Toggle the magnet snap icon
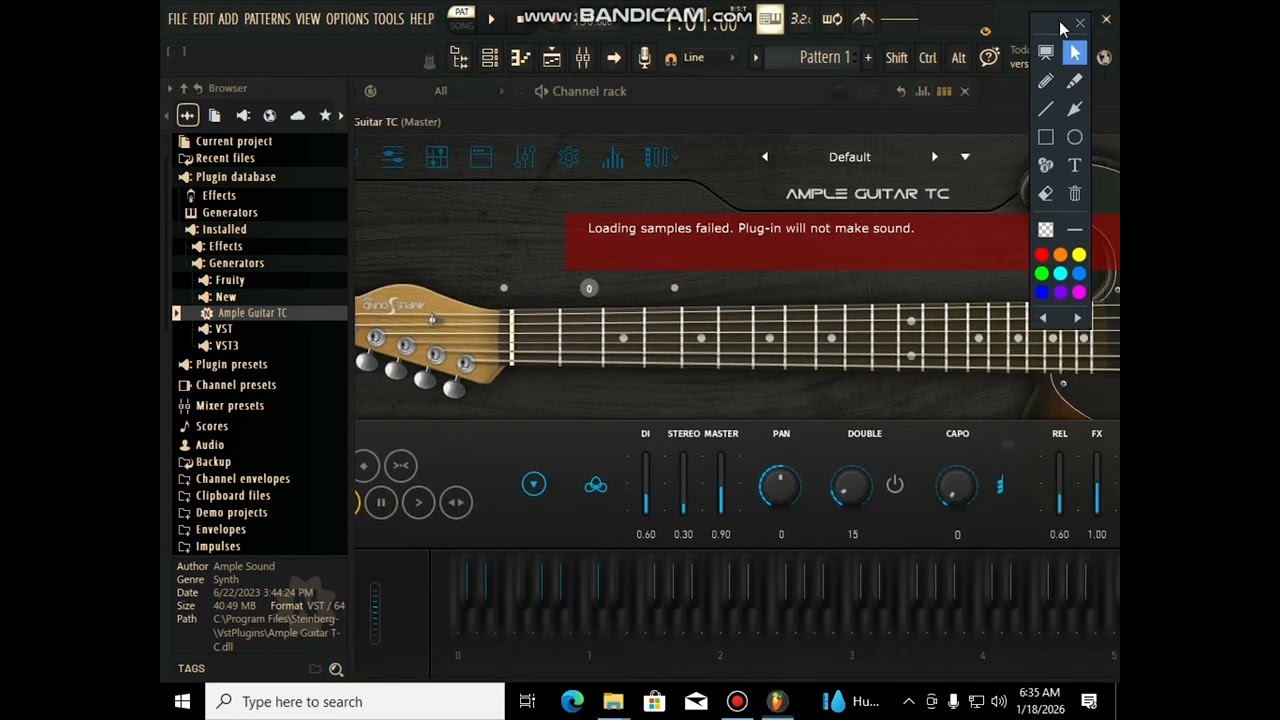This screenshot has height=720, width=1280. [671, 59]
